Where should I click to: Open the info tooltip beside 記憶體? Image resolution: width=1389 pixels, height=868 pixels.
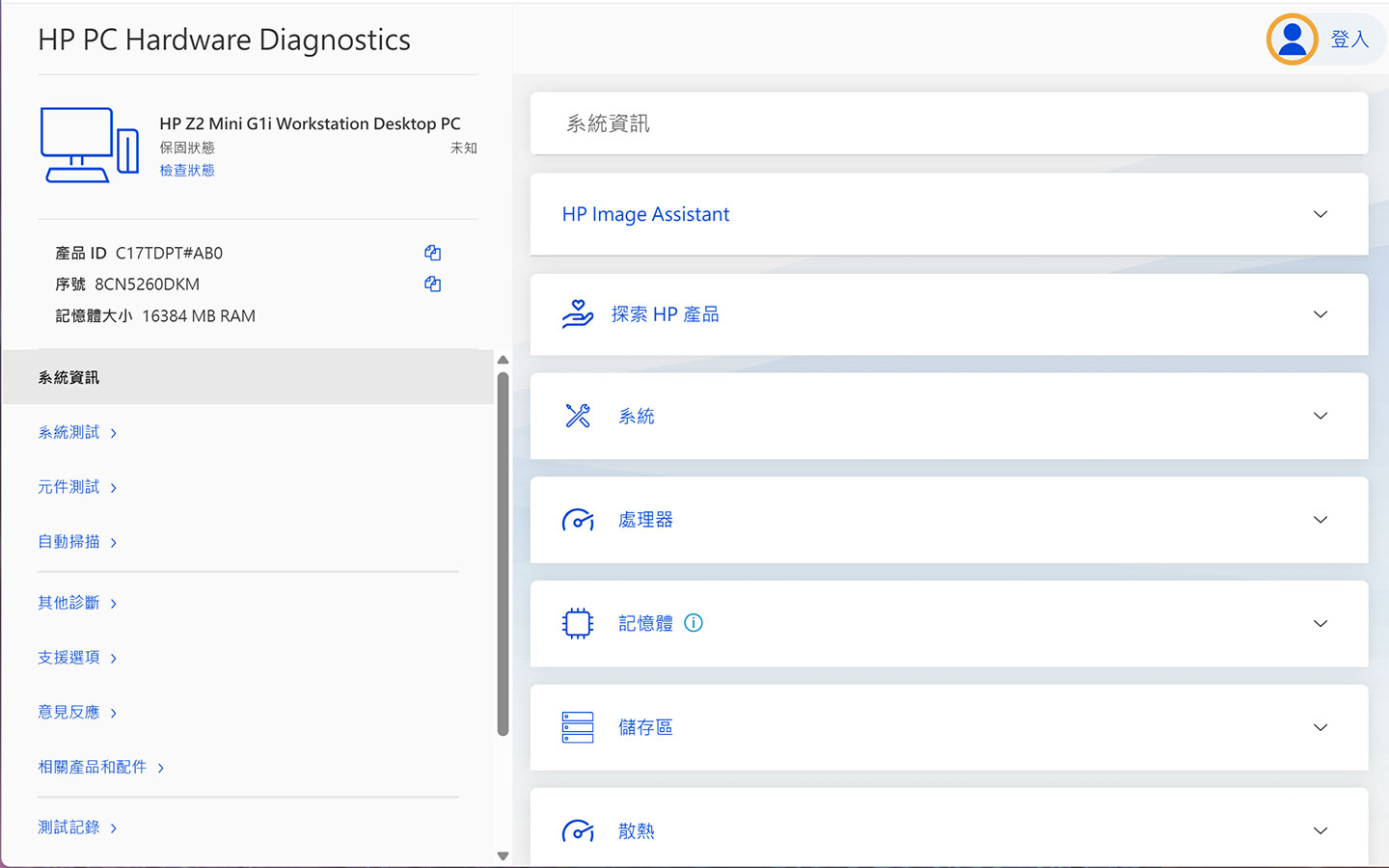694,623
